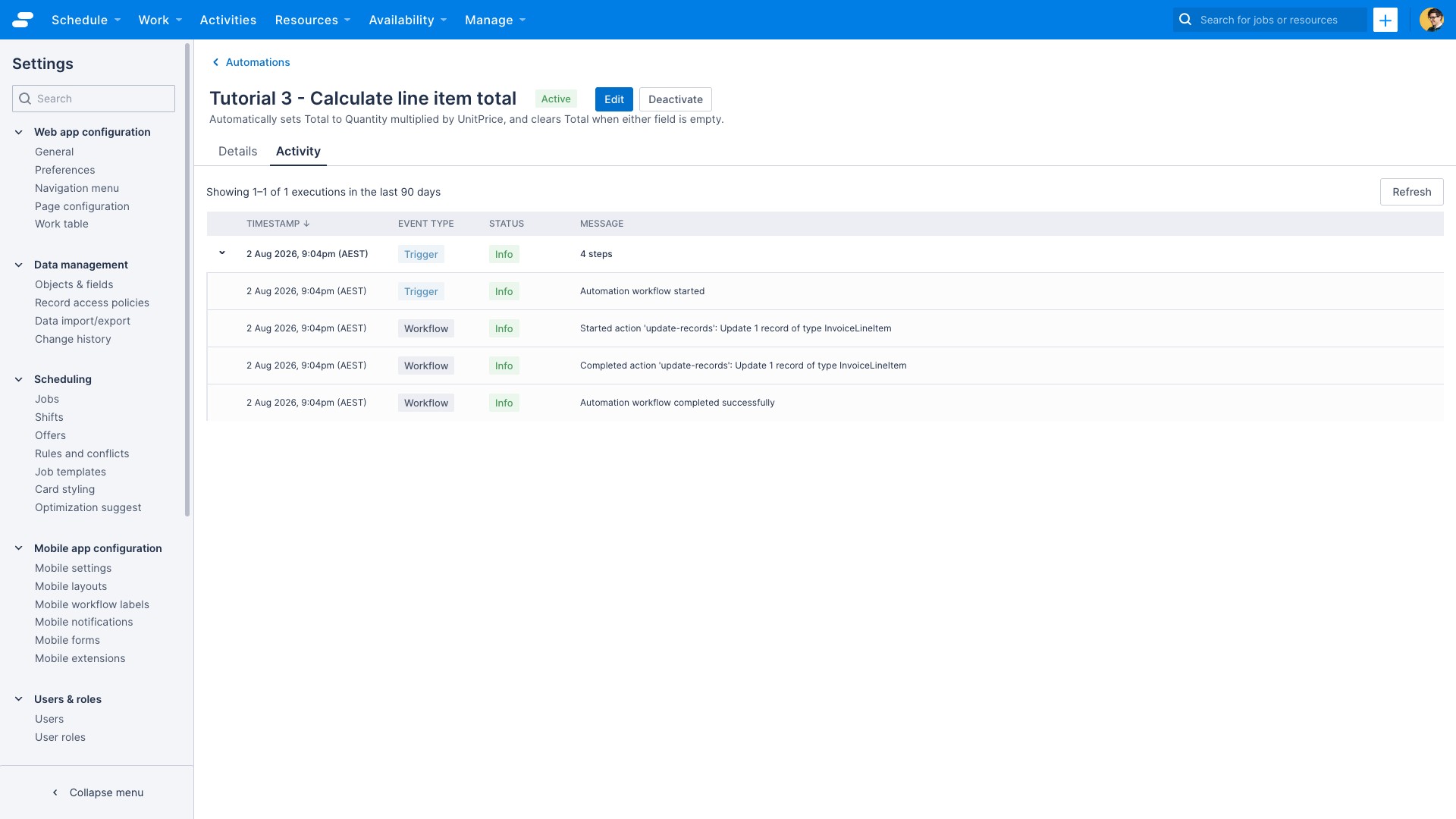Collapse the Data management section
Image resolution: width=1456 pixels, height=819 pixels.
[x=19, y=265]
